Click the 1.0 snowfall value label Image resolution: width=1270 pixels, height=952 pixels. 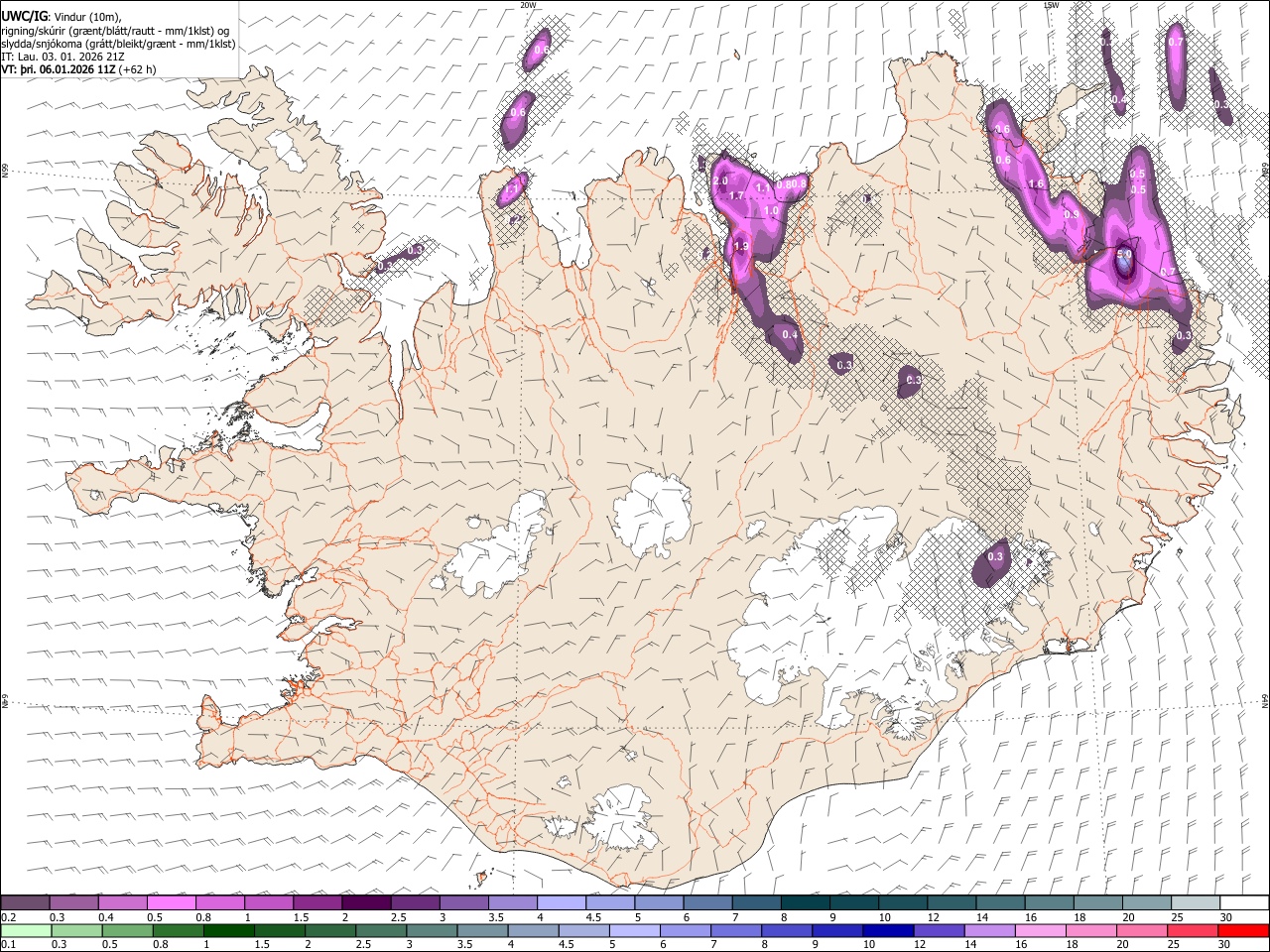click(771, 211)
